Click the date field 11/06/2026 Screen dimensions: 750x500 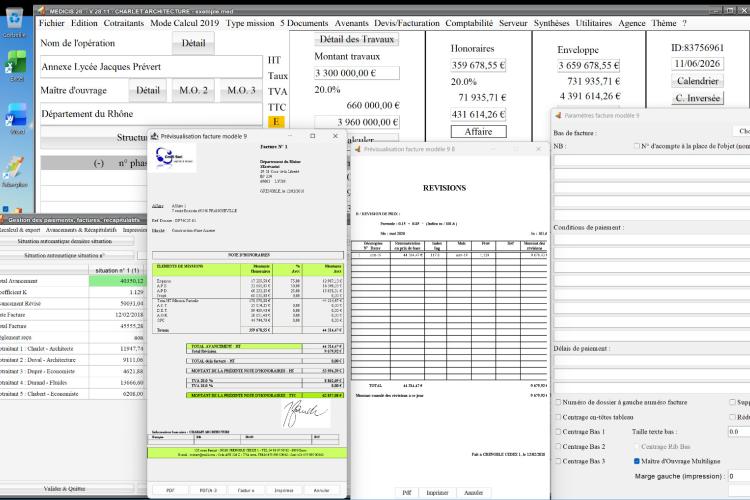point(697,64)
